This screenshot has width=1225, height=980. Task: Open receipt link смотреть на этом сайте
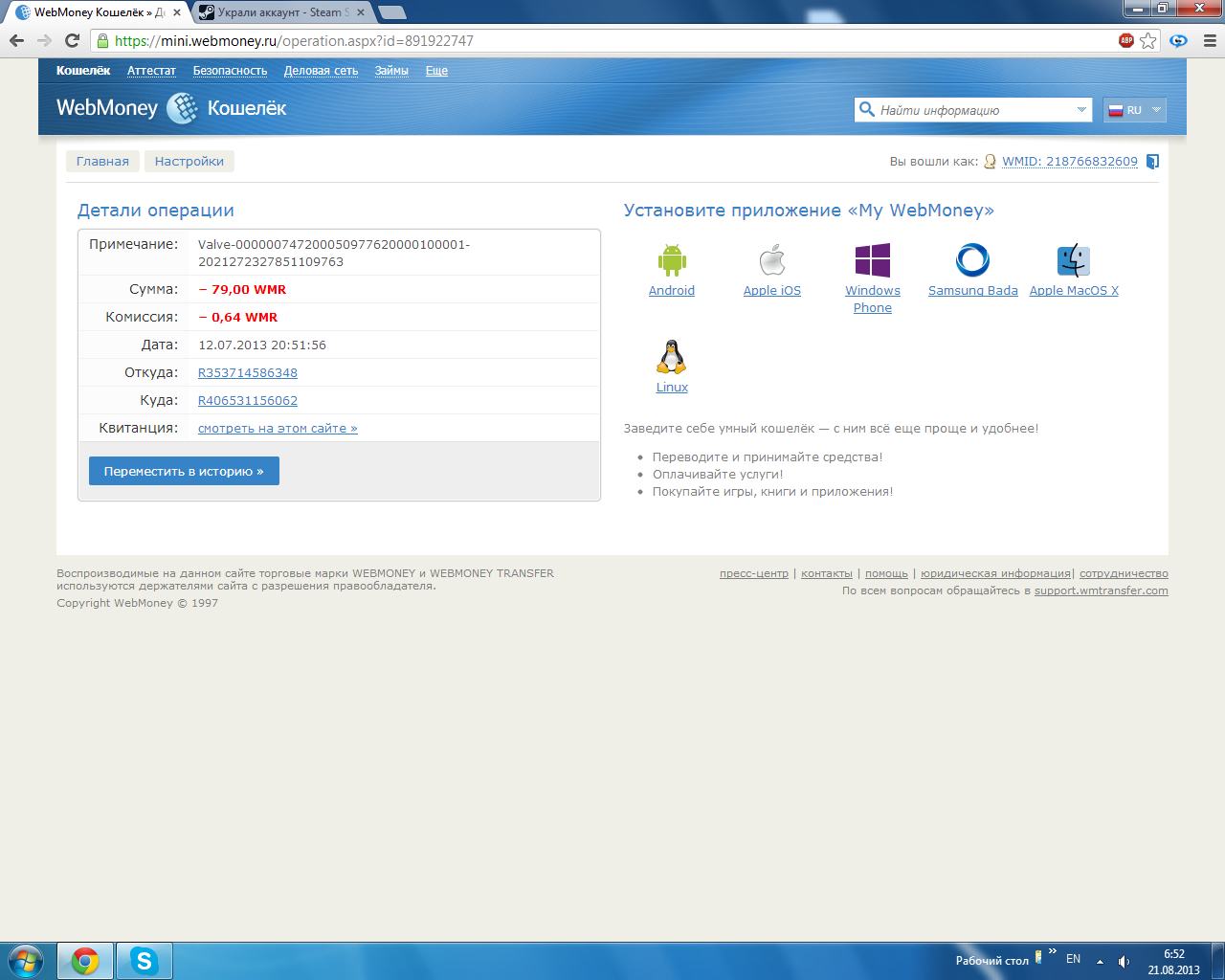(278, 428)
